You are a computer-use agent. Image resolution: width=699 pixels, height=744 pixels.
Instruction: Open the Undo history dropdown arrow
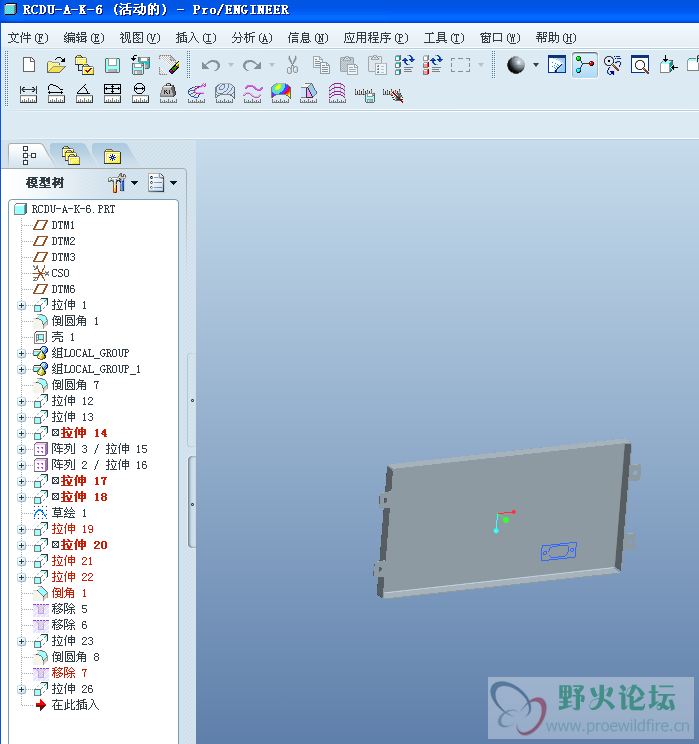[x=231, y=65]
